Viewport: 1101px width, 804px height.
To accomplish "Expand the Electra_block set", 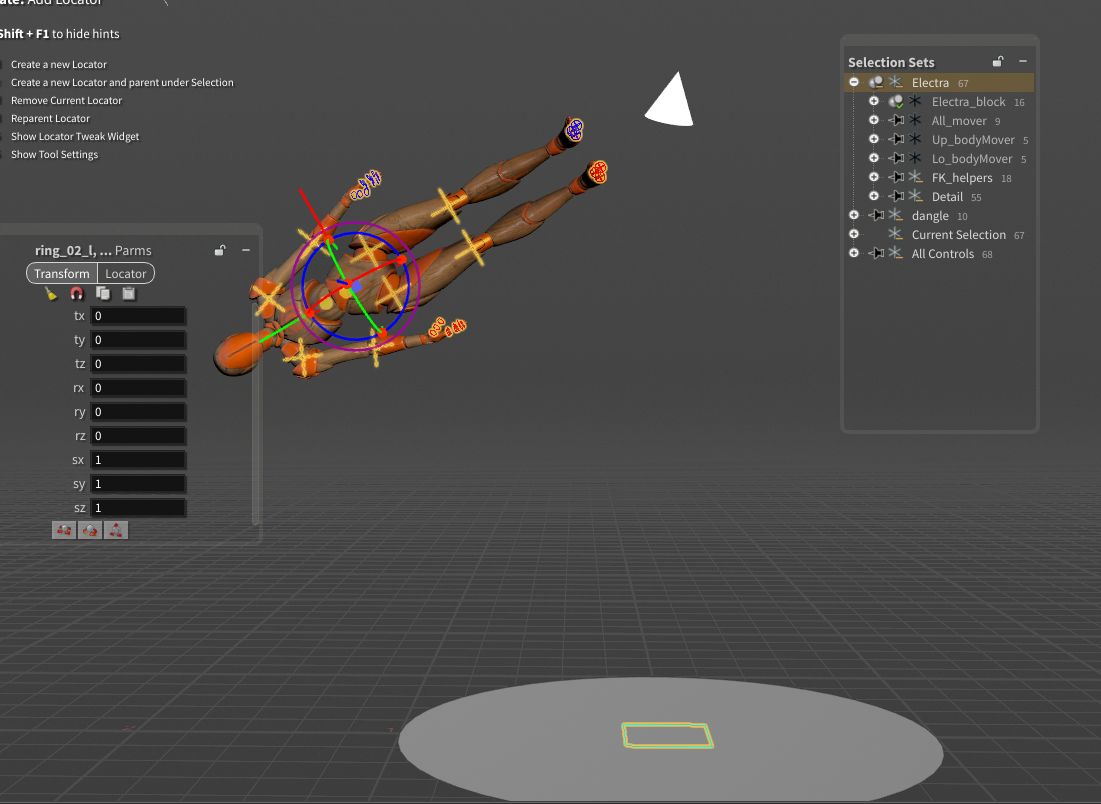I will (x=874, y=101).
